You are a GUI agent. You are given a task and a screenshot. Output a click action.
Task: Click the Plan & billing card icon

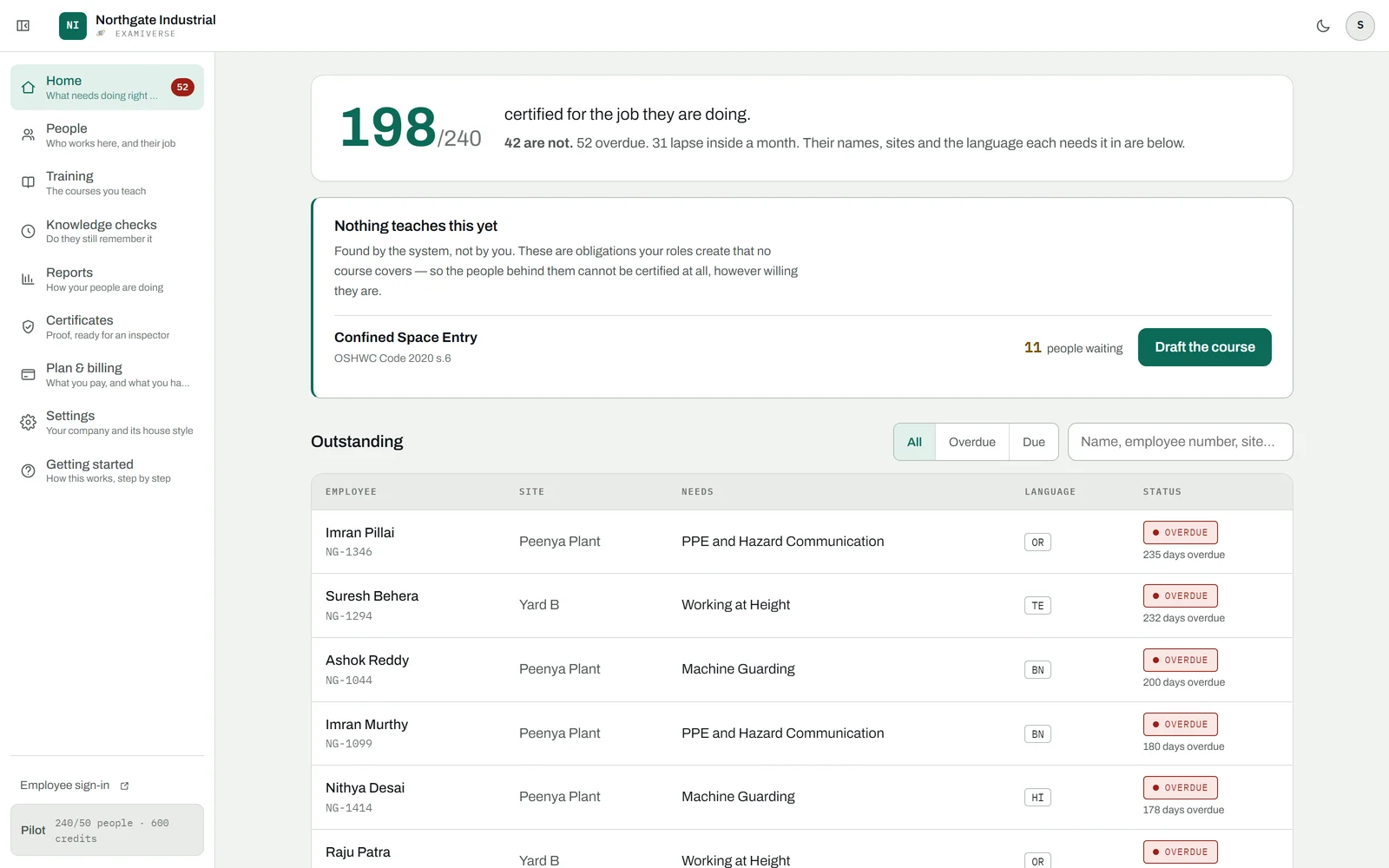pos(28,375)
